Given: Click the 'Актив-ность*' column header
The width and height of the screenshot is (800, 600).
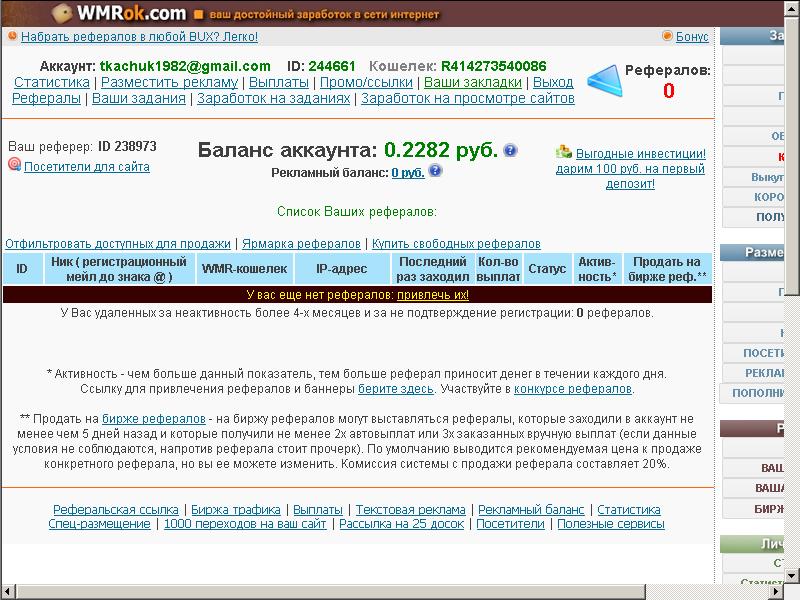Looking at the screenshot, I should [597, 269].
